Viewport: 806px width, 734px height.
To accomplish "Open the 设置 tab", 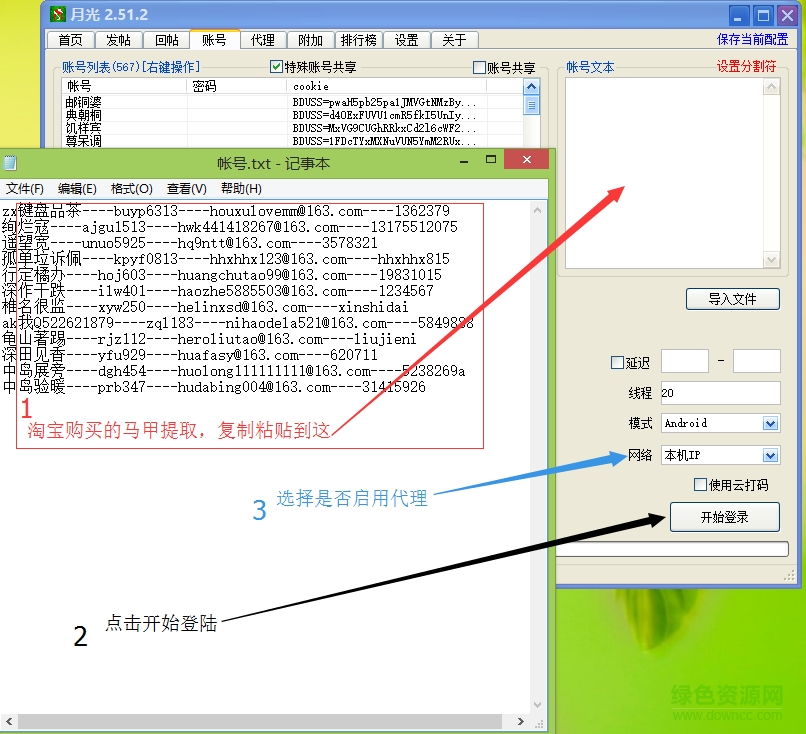I will click(x=407, y=40).
